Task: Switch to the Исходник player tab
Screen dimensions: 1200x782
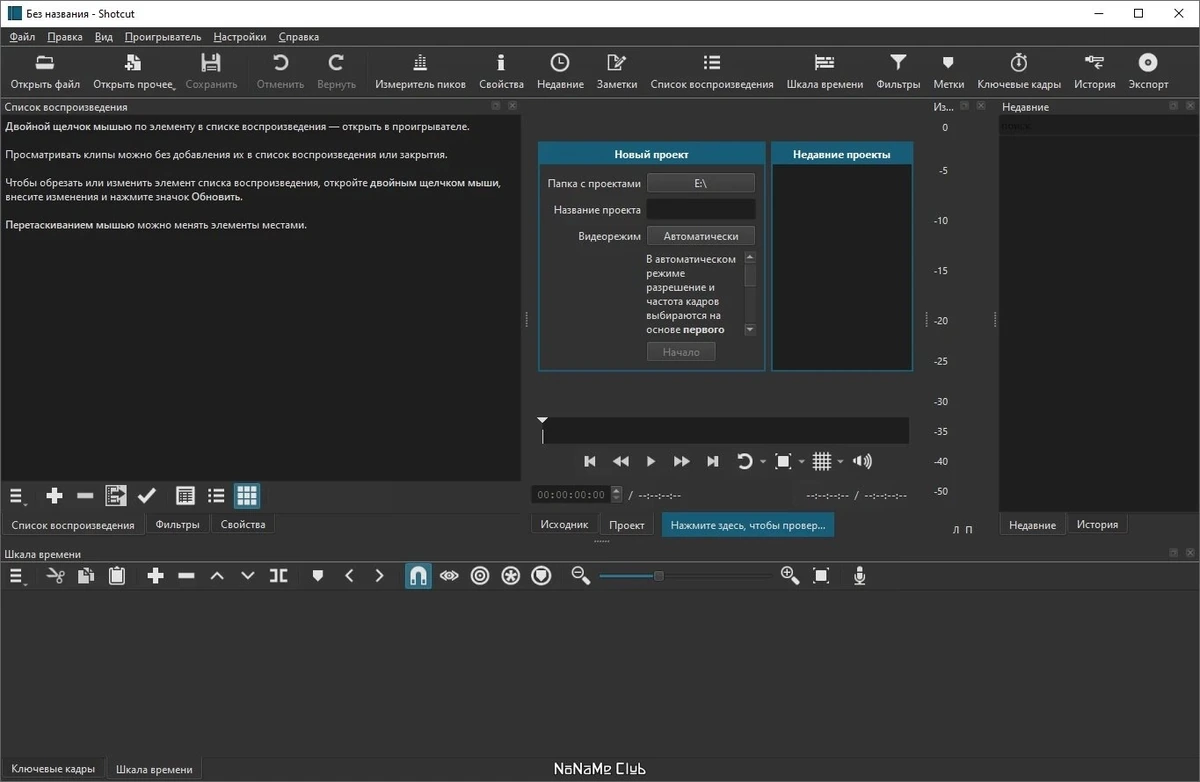Action: [564, 524]
